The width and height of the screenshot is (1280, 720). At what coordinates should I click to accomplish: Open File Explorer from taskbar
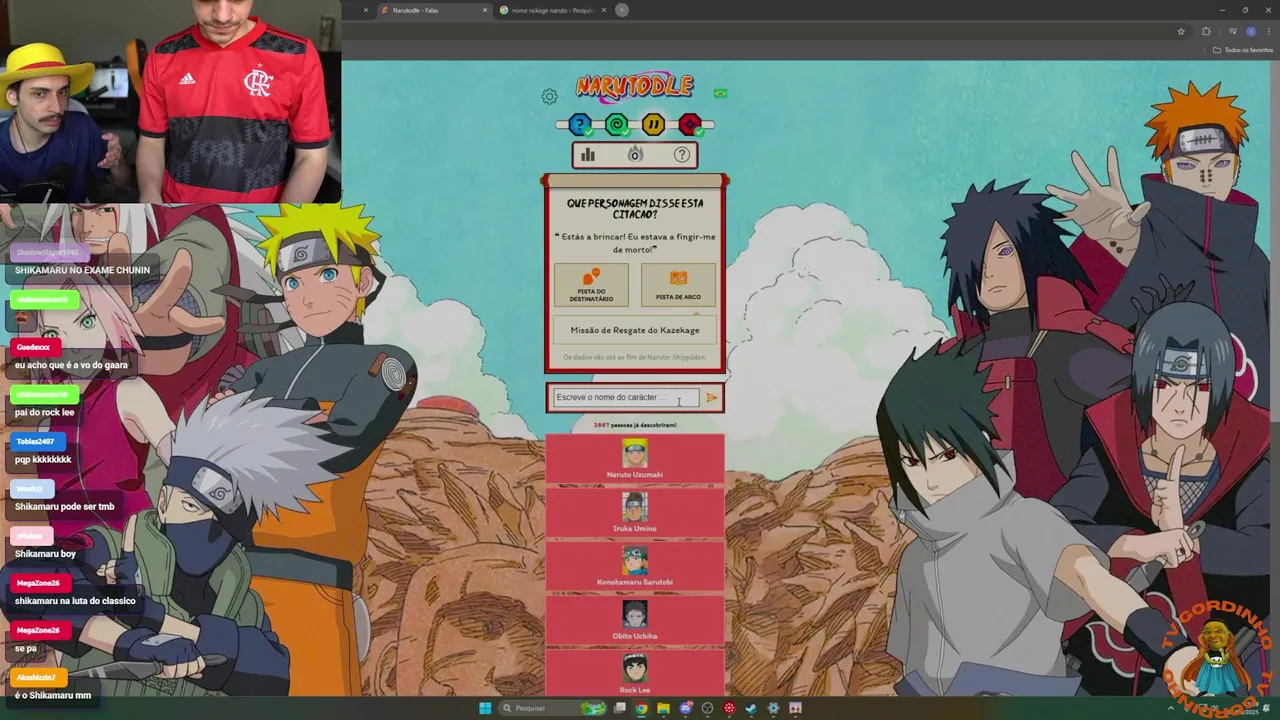pyautogui.click(x=663, y=708)
